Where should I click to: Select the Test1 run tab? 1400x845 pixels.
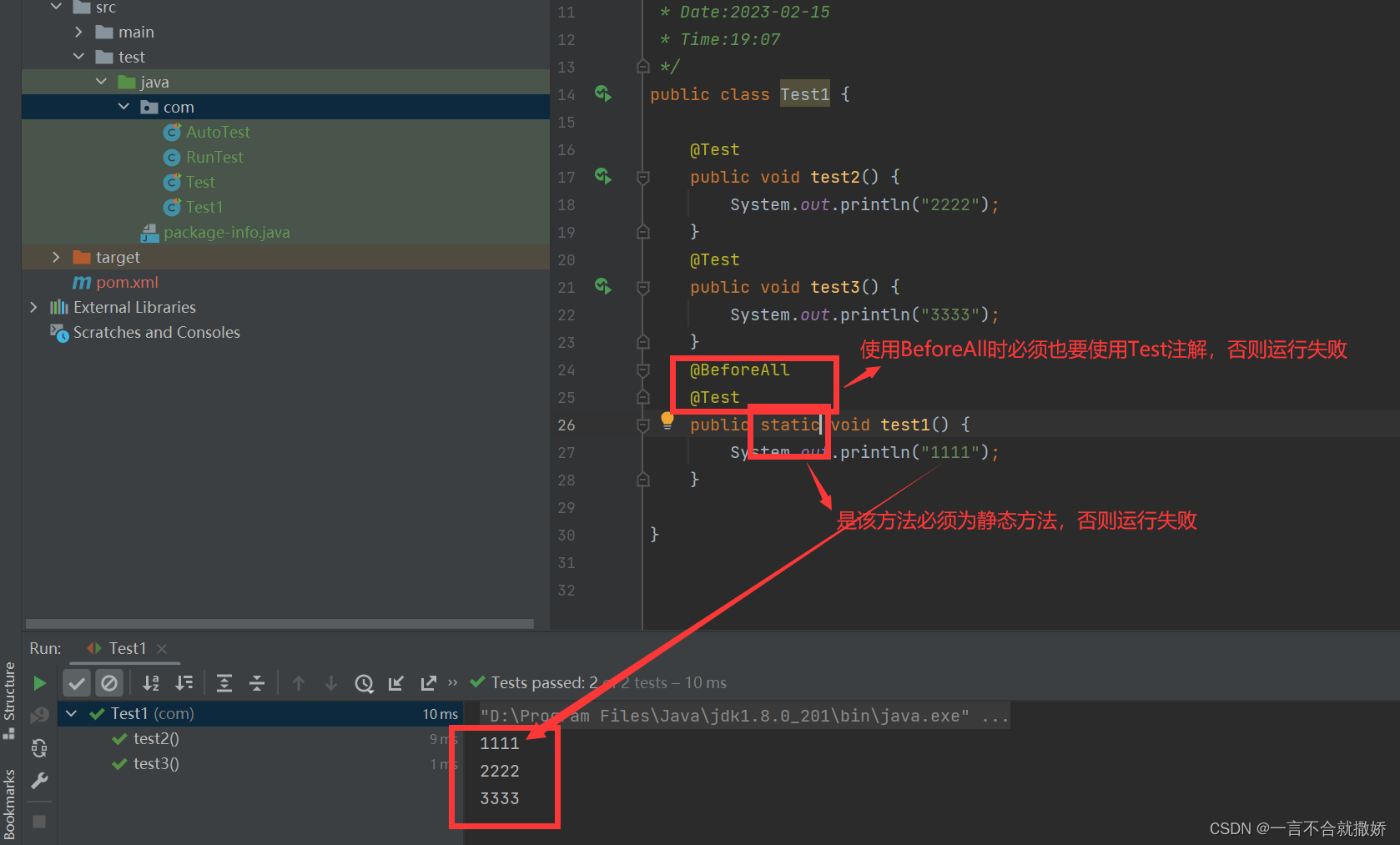(127, 648)
